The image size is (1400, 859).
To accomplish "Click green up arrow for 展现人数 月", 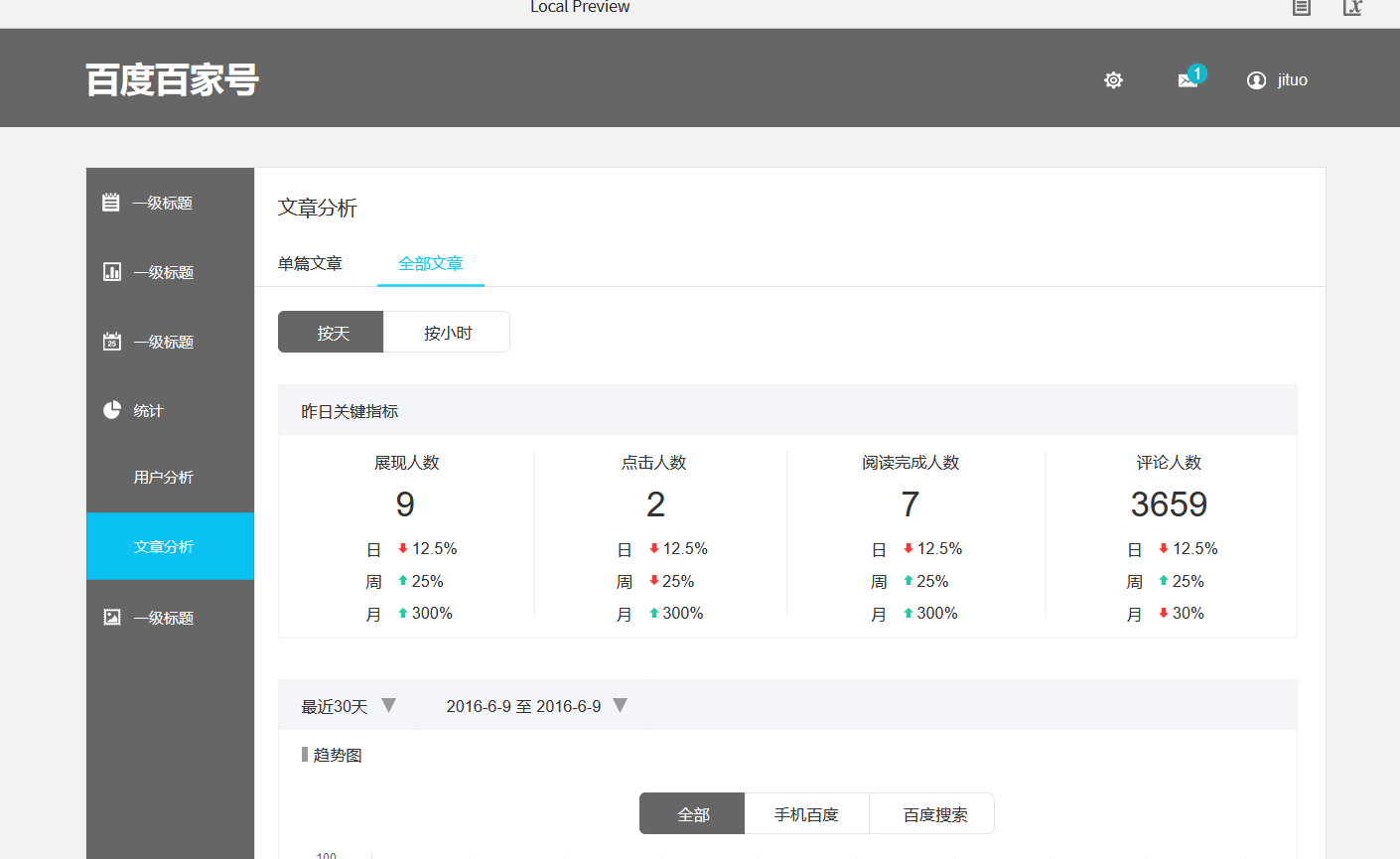I will [x=403, y=614].
